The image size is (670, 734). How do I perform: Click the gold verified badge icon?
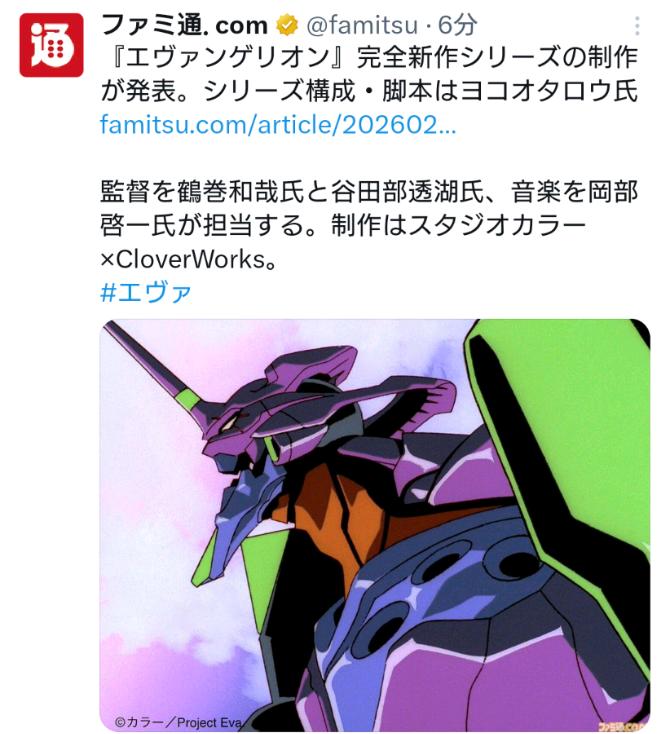coord(287,25)
